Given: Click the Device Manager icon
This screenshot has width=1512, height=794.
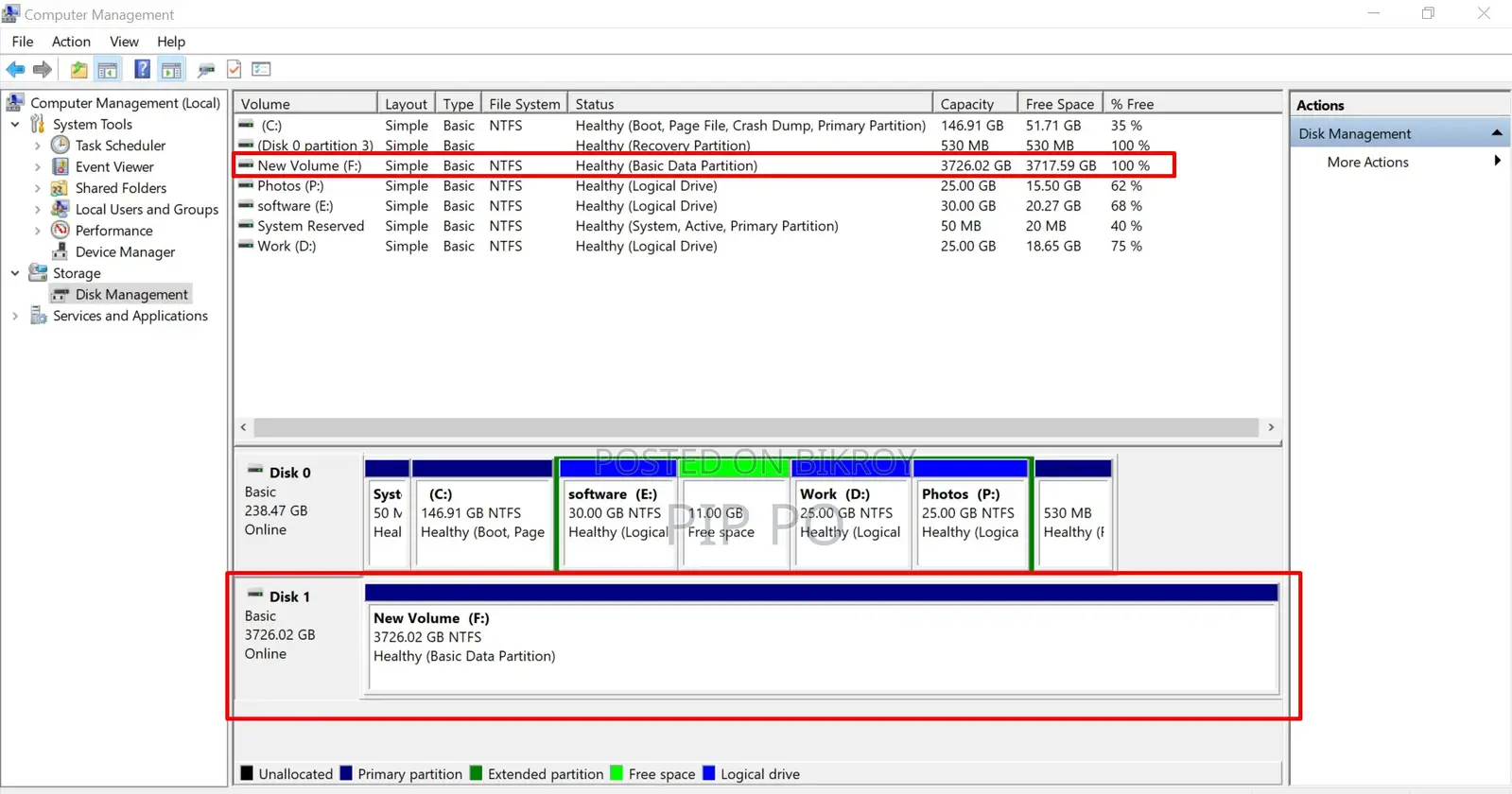Looking at the screenshot, I should 61,251.
